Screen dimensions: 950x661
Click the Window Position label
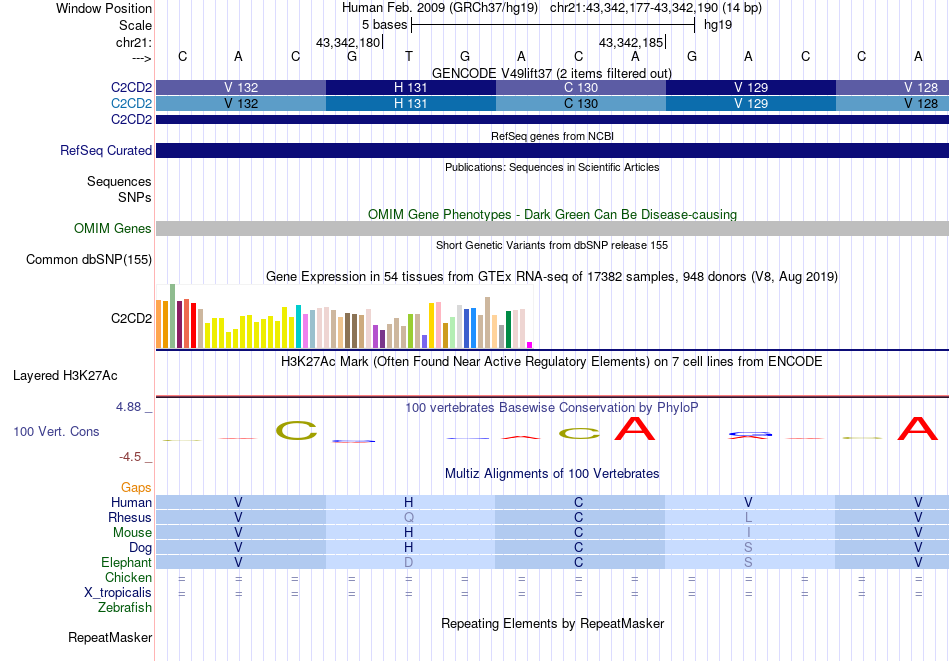[x=104, y=8]
